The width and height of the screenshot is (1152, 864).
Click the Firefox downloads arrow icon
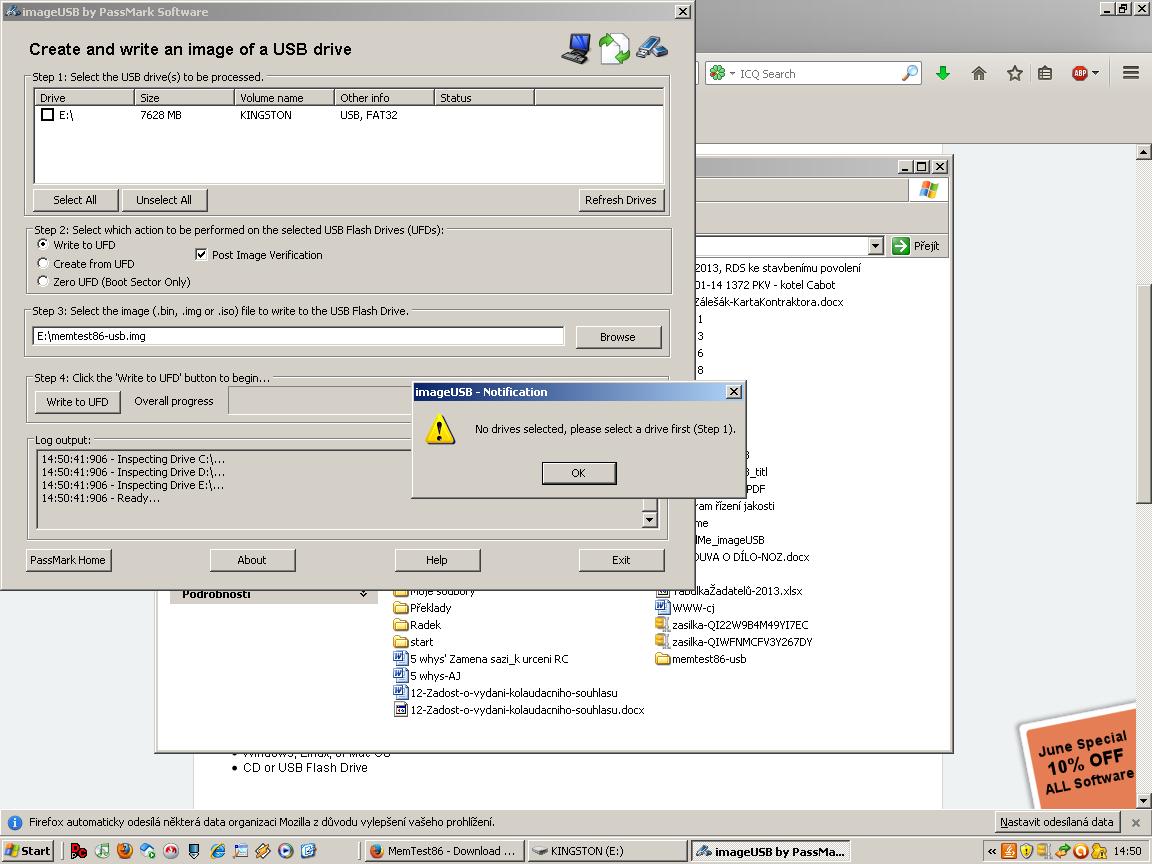[x=942, y=73]
